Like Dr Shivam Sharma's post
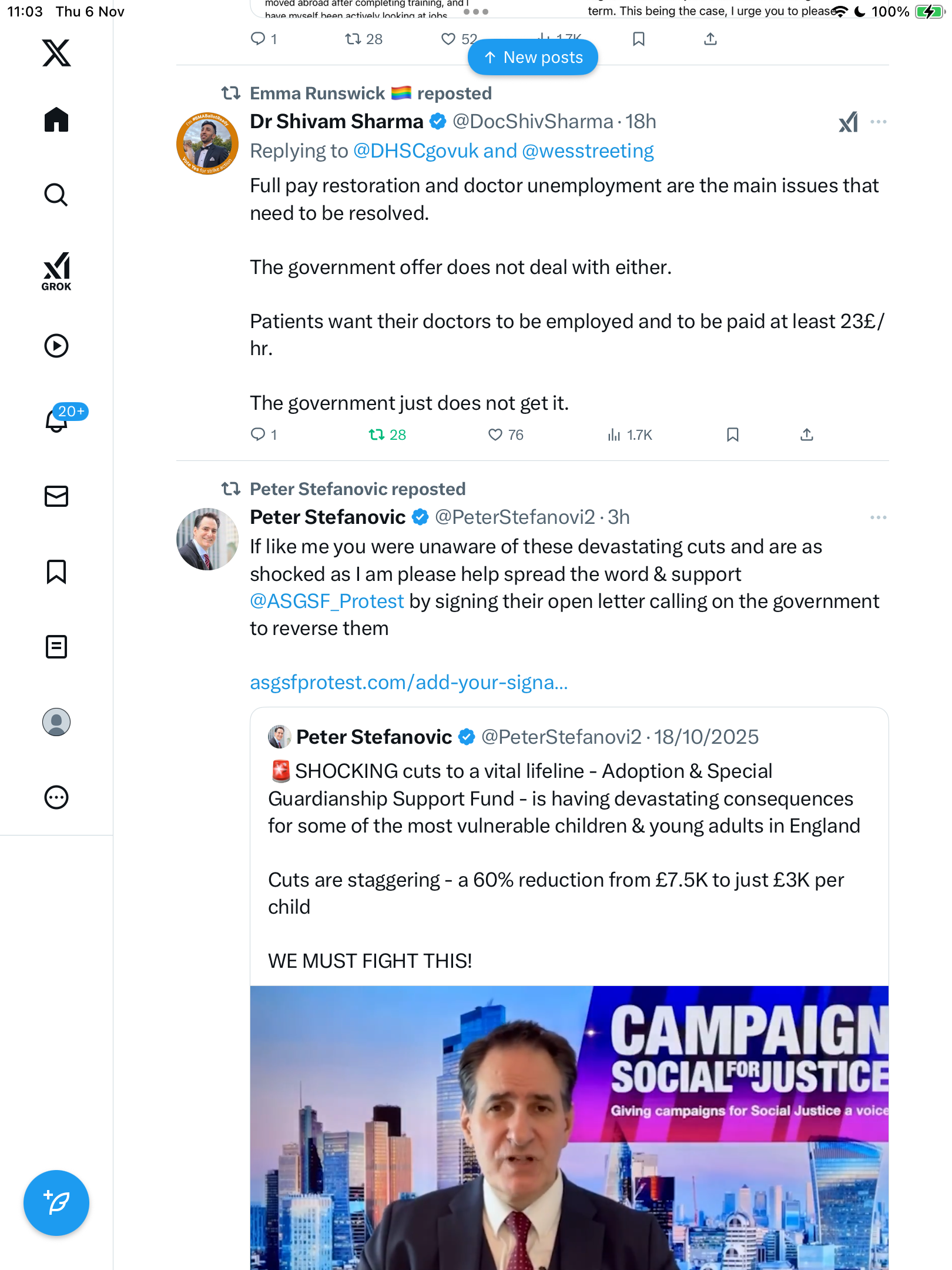952x1270 pixels. (x=495, y=435)
